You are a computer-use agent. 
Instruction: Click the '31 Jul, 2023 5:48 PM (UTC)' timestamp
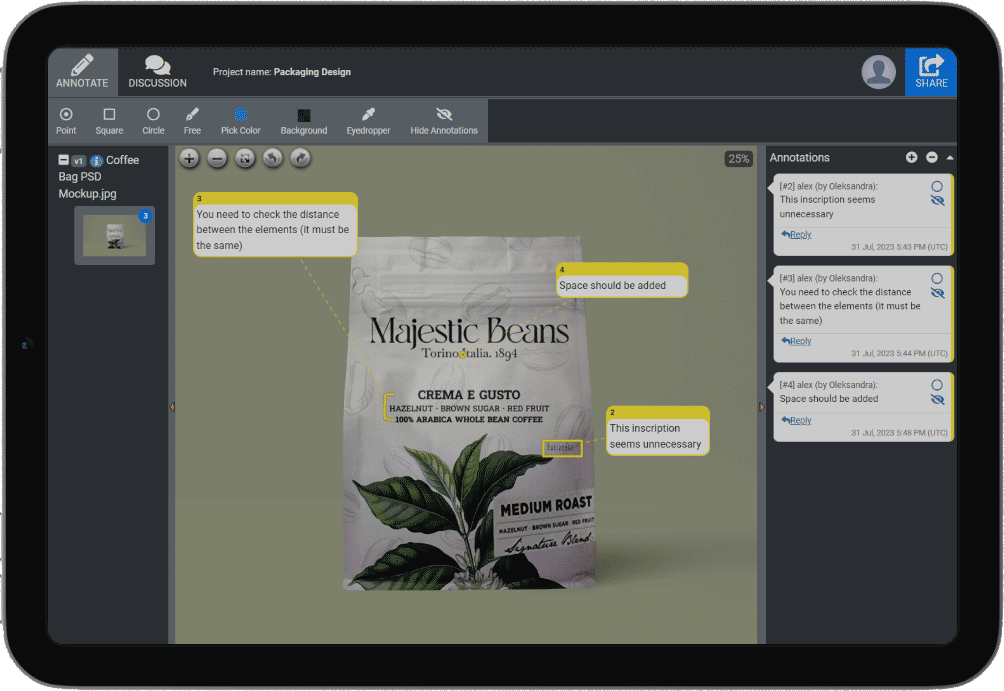pyautogui.click(x=899, y=432)
